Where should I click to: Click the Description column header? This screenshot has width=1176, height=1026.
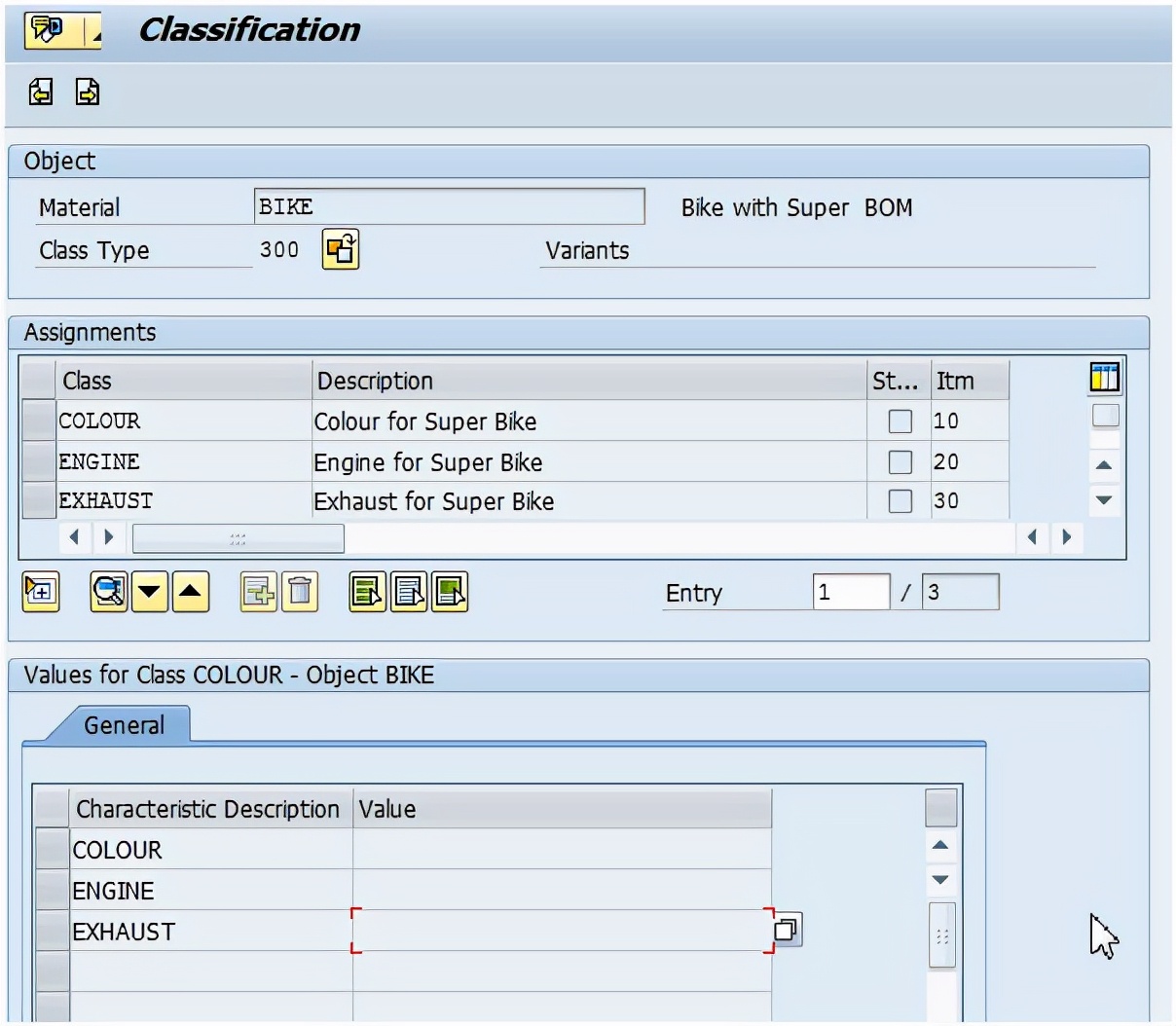click(588, 381)
